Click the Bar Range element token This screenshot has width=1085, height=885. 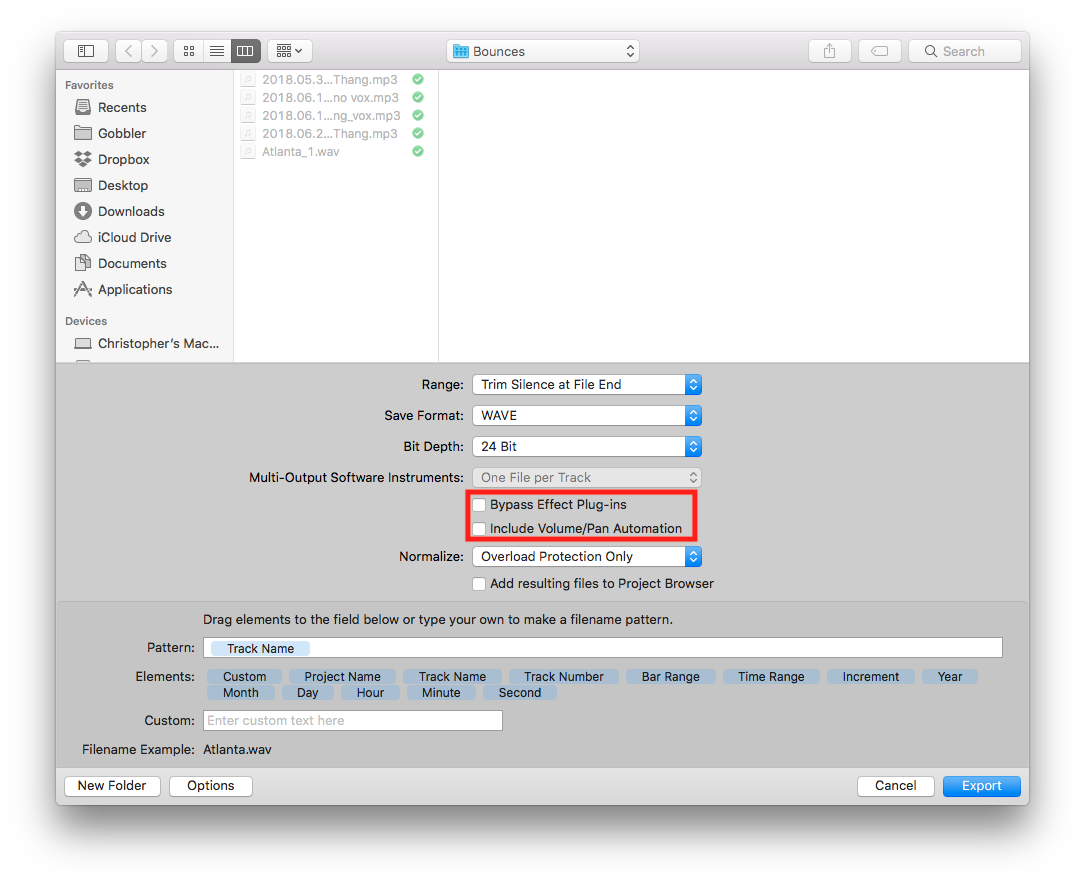click(x=671, y=677)
